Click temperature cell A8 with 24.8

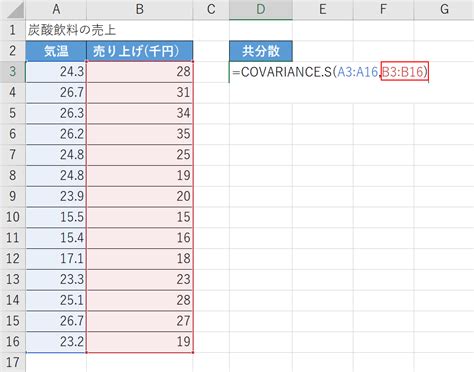pyautogui.click(x=56, y=176)
